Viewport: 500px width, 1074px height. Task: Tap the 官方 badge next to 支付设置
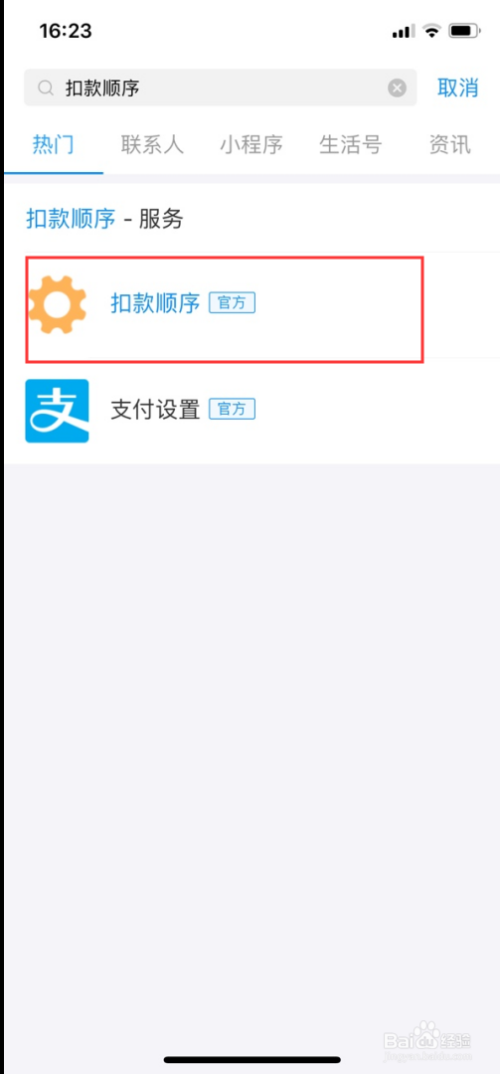click(232, 410)
